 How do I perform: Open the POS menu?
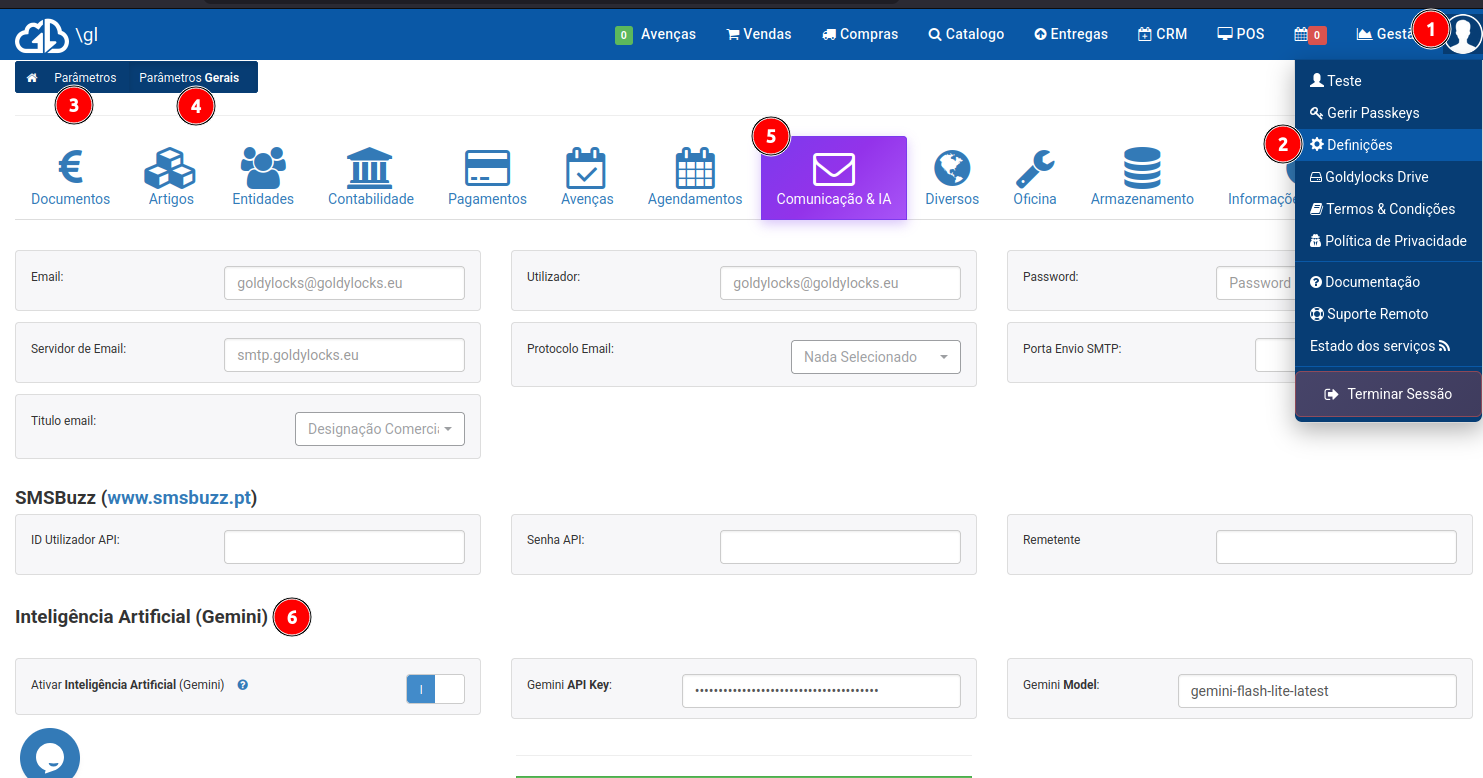1241,34
